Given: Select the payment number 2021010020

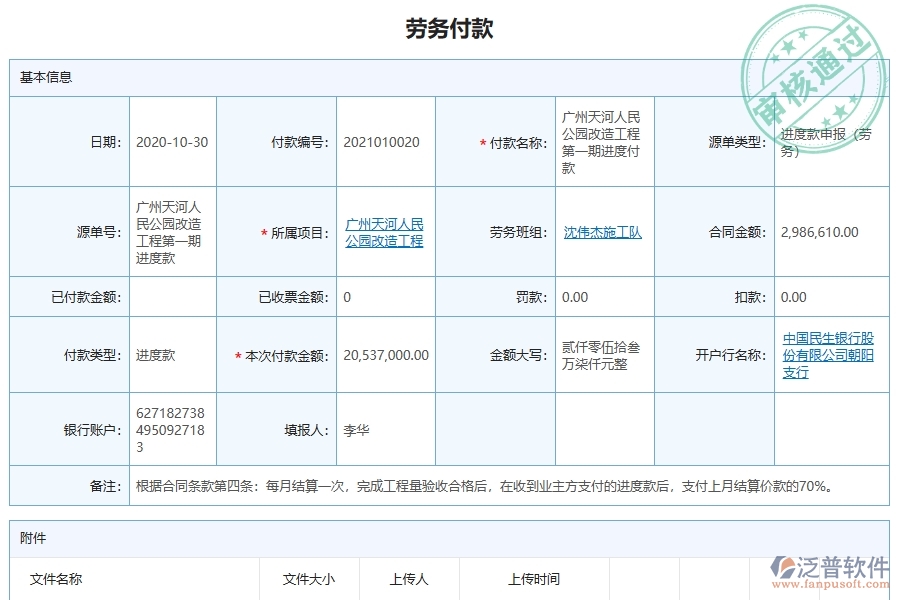Looking at the screenshot, I should 383,141.
